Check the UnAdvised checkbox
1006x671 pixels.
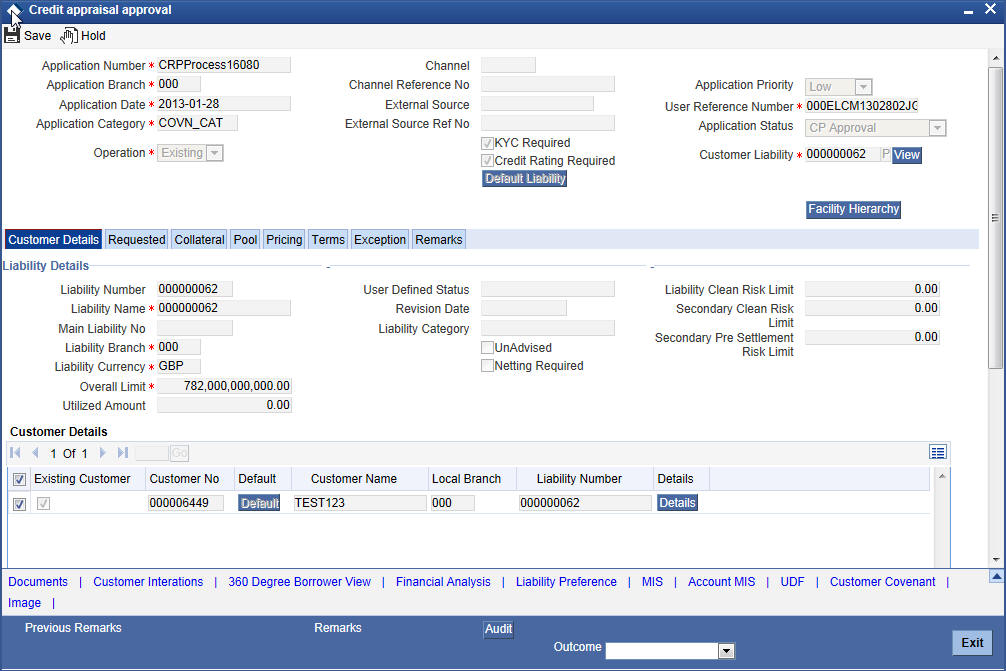point(487,348)
